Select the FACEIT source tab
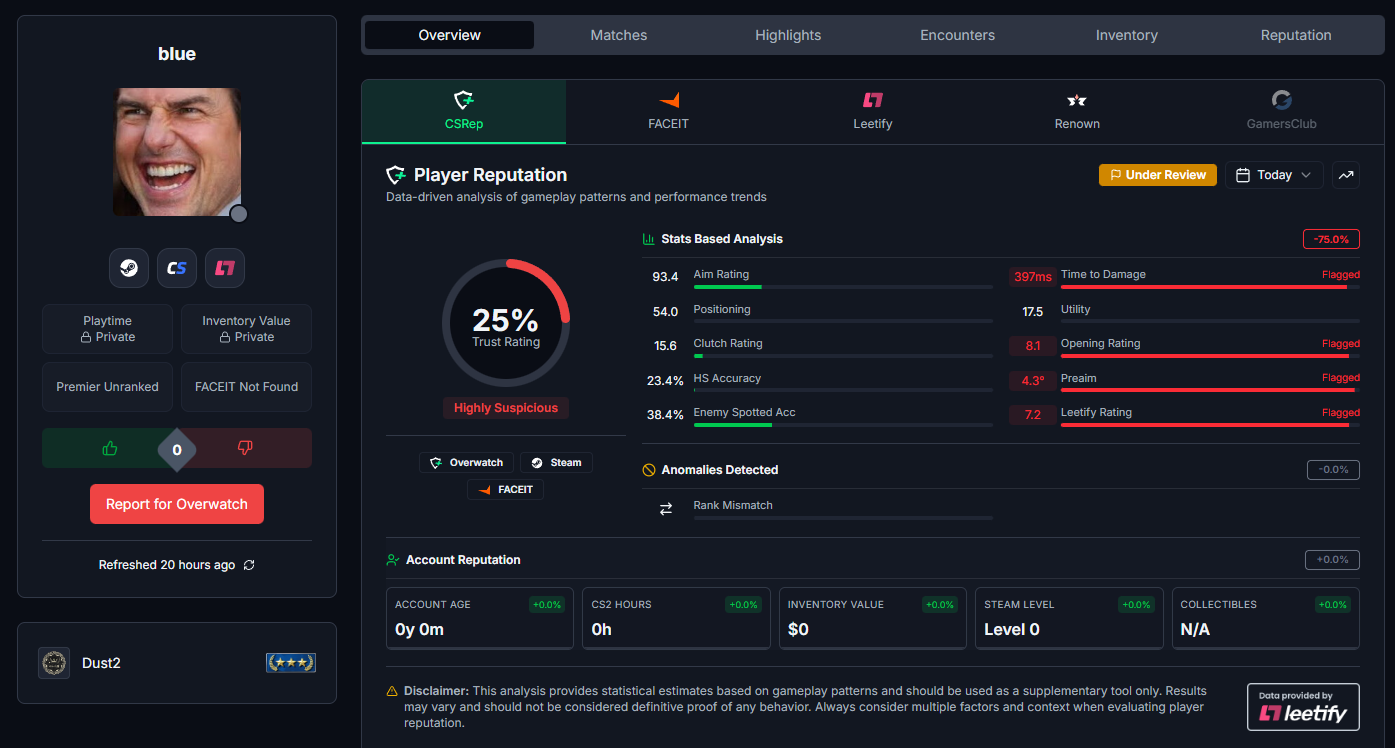This screenshot has width=1395, height=748. tap(668, 112)
